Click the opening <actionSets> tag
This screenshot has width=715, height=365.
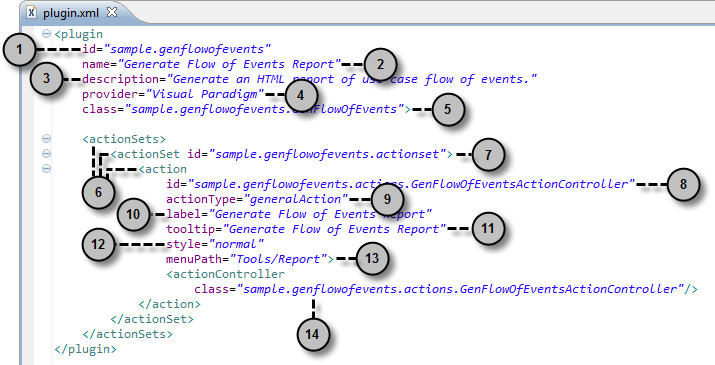[x=124, y=139]
